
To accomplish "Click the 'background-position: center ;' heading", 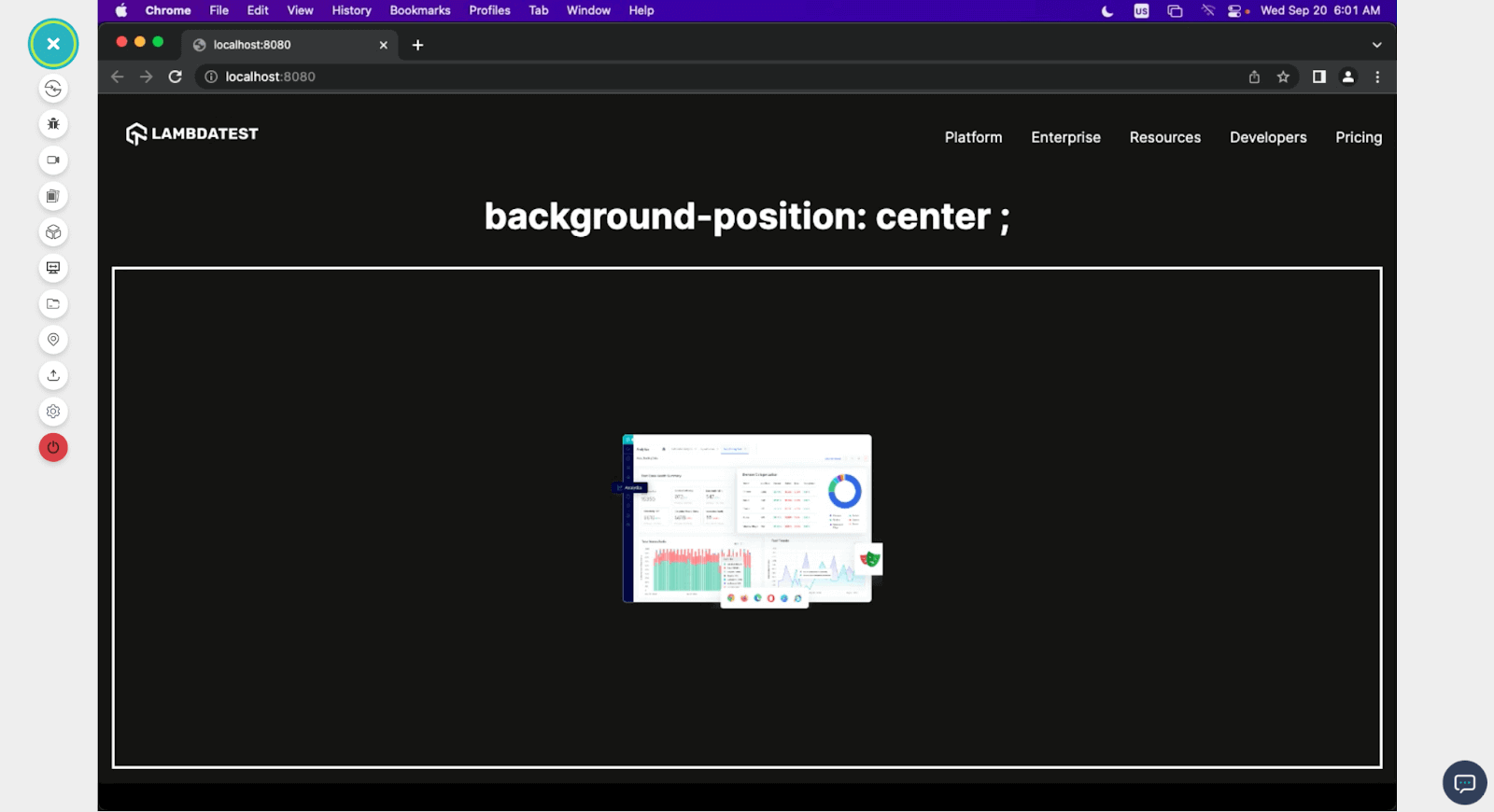I will coord(747,217).
